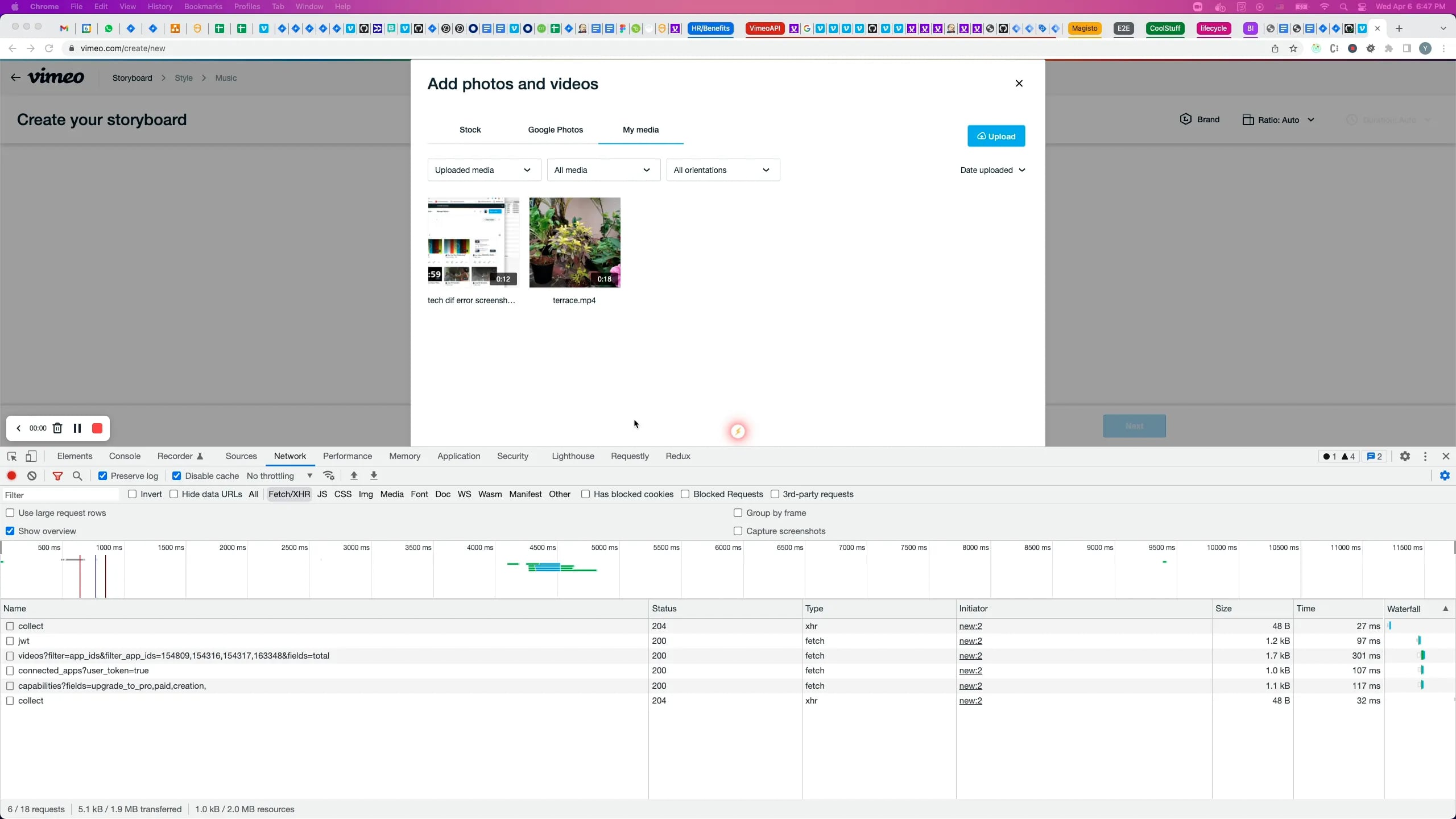1456x819 pixels.
Task: Open the All orientations dropdown
Action: point(723,170)
